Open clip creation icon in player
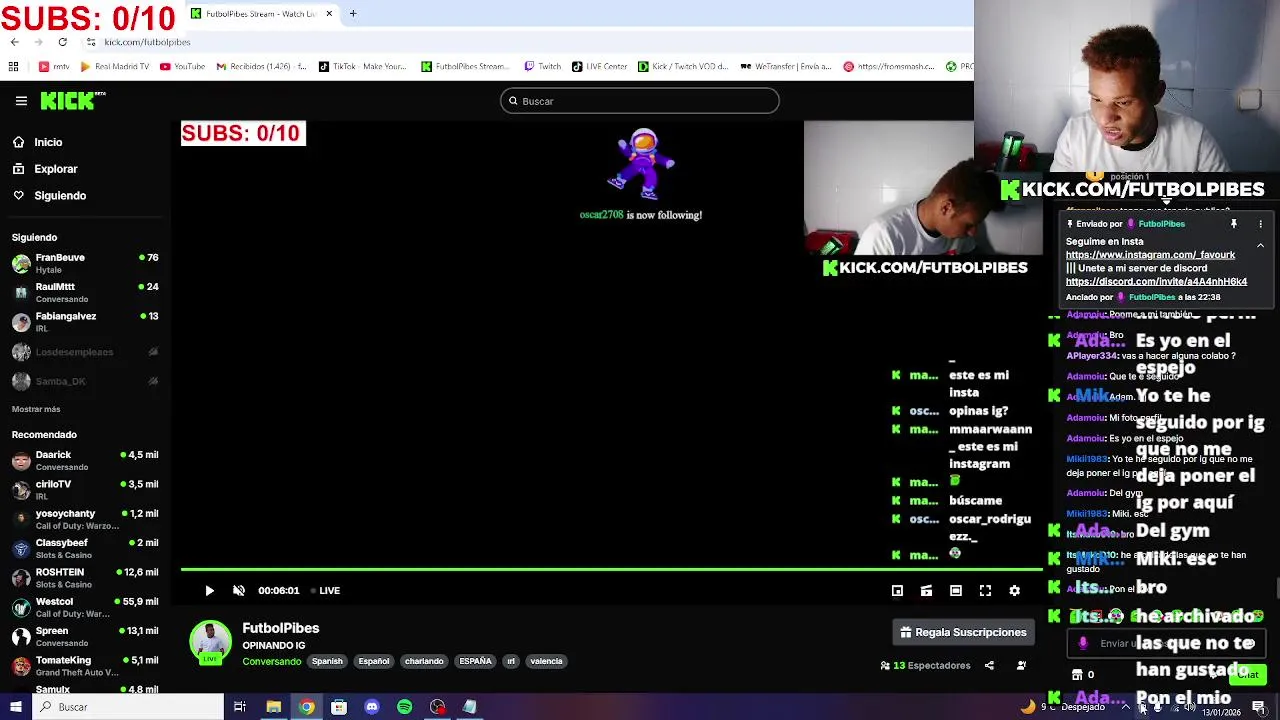The height and width of the screenshot is (720, 1280). tap(926, 591)
